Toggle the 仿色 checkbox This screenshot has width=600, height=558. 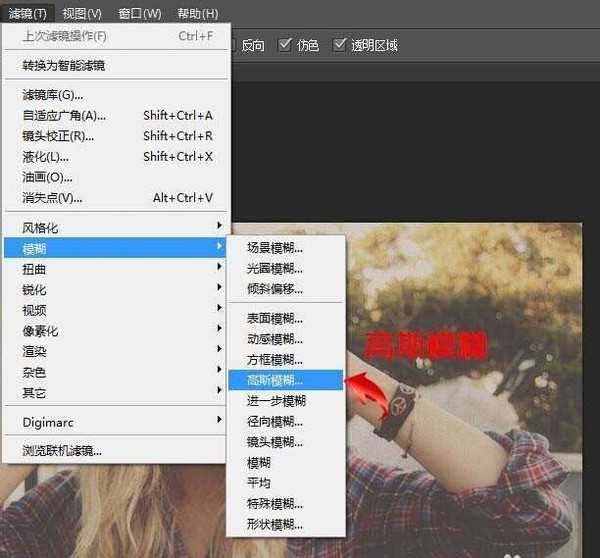click(286, 45)
